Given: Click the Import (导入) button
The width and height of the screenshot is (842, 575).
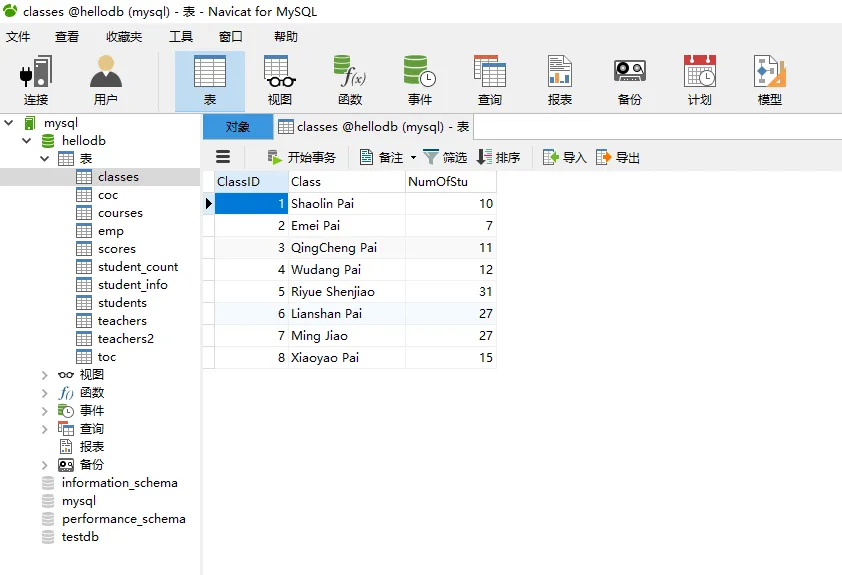Looking at the screenshot, I should [x=564, y=157].
